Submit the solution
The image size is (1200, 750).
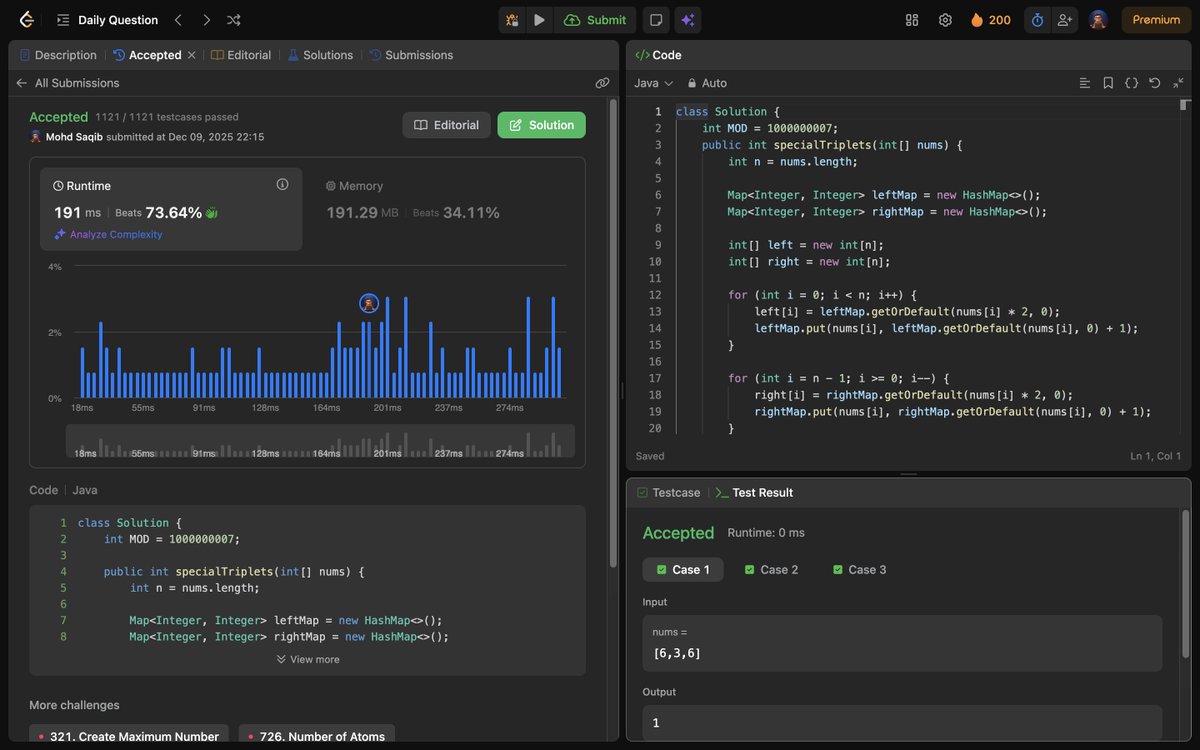pyautogui.click(x=596, y=20)
